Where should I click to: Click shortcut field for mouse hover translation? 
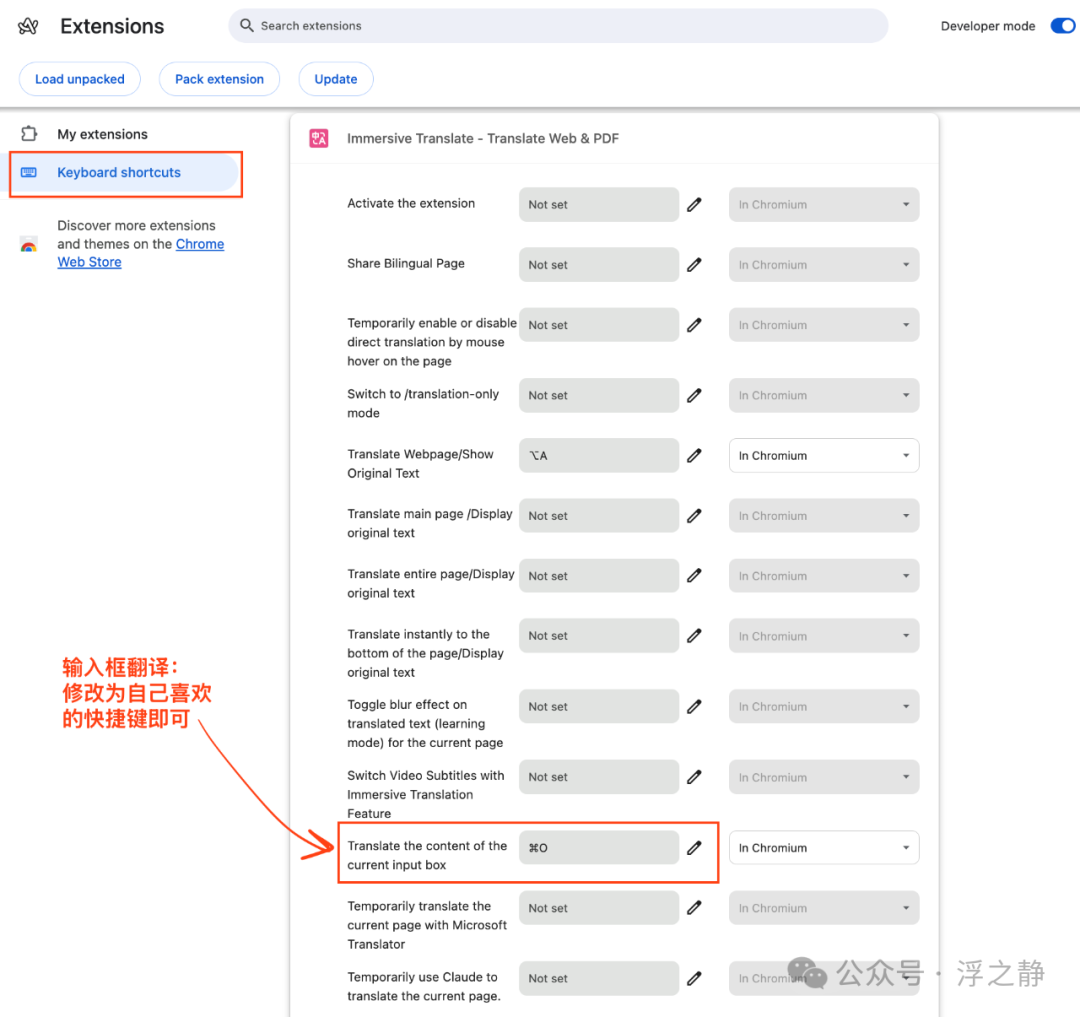(x=599, y=325)
